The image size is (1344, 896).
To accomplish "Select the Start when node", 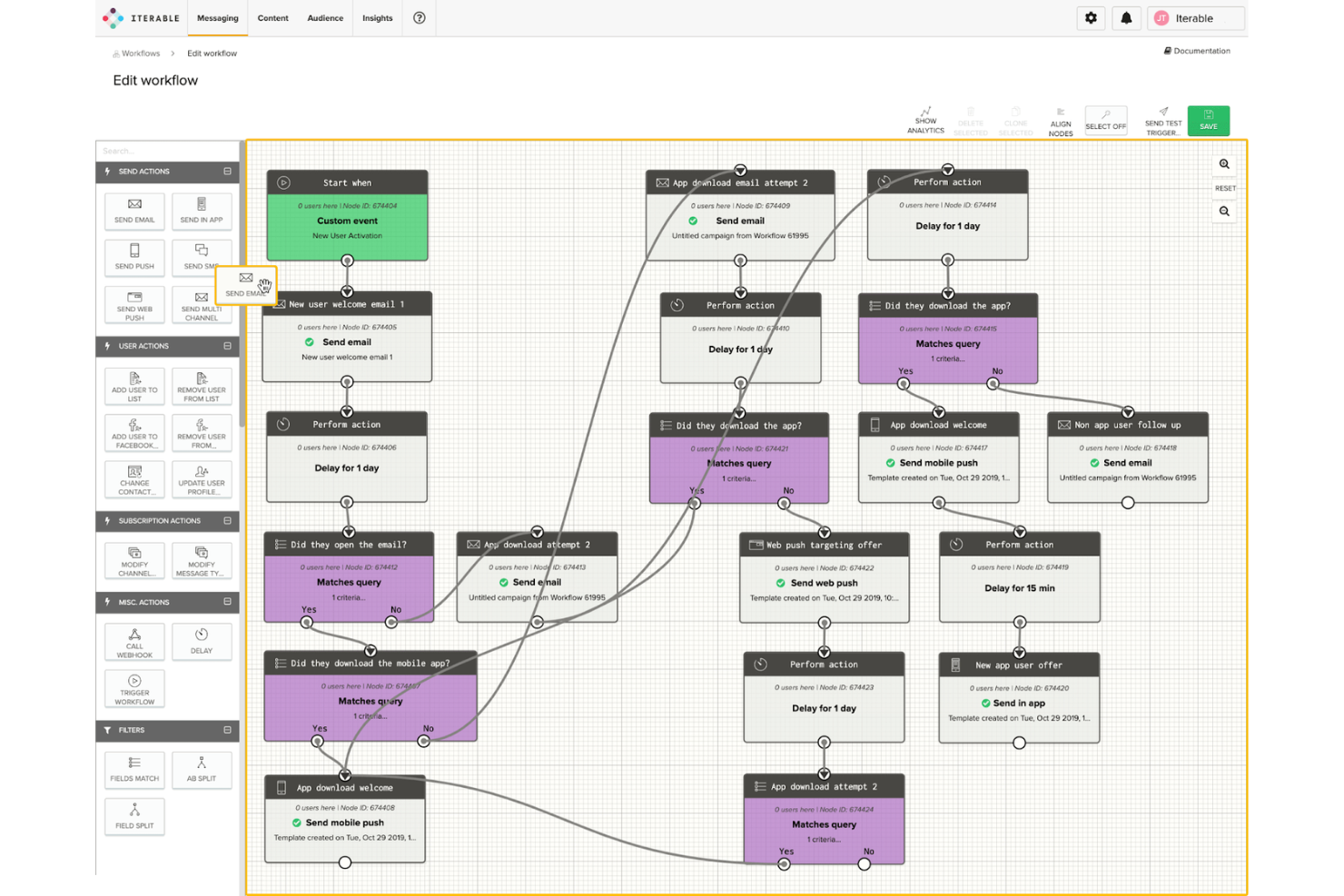I will point(347,215).
